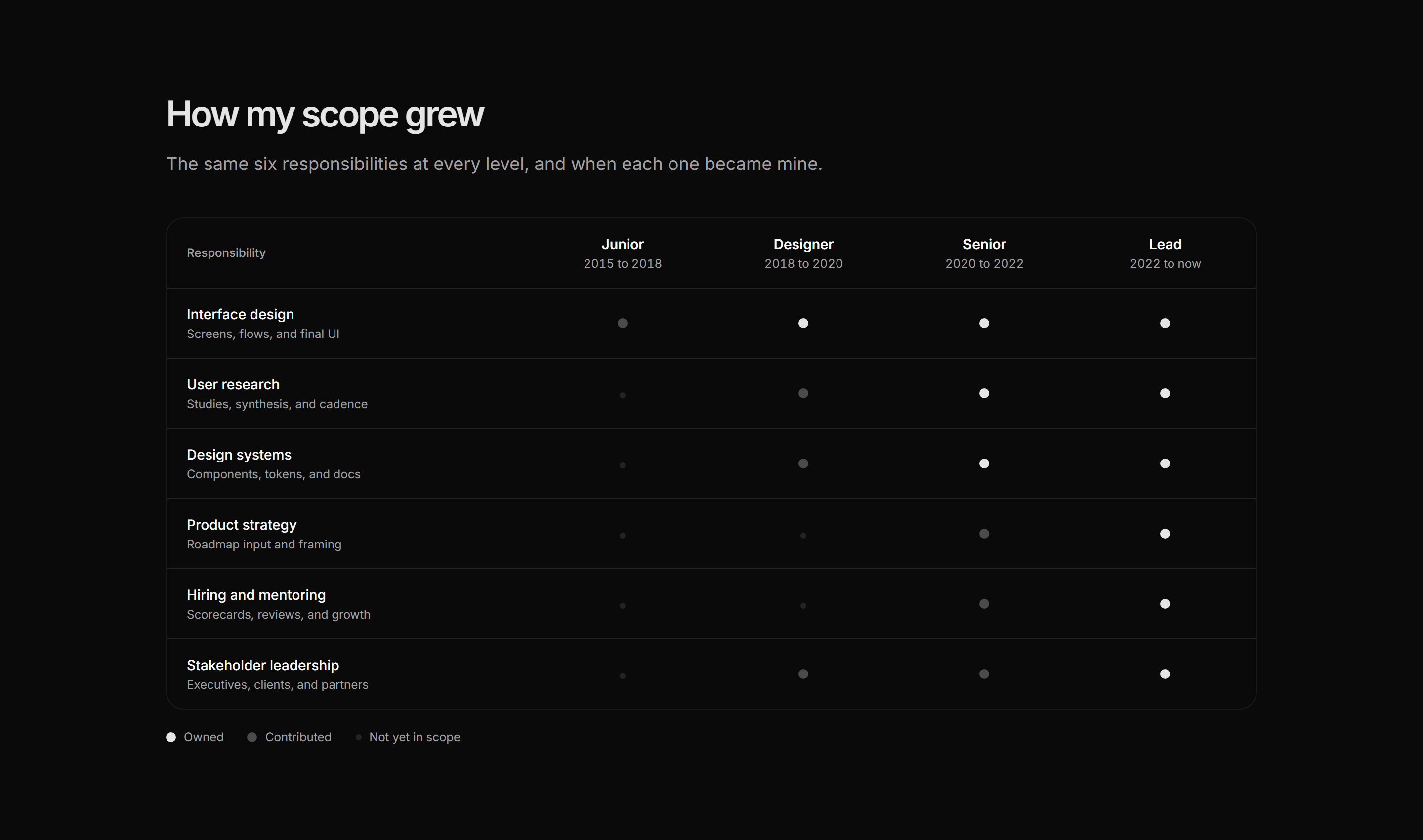The width and height of the screenshot is (1423, 840).
Task: Click the User research dot under Senior
Action: point(984,393)
